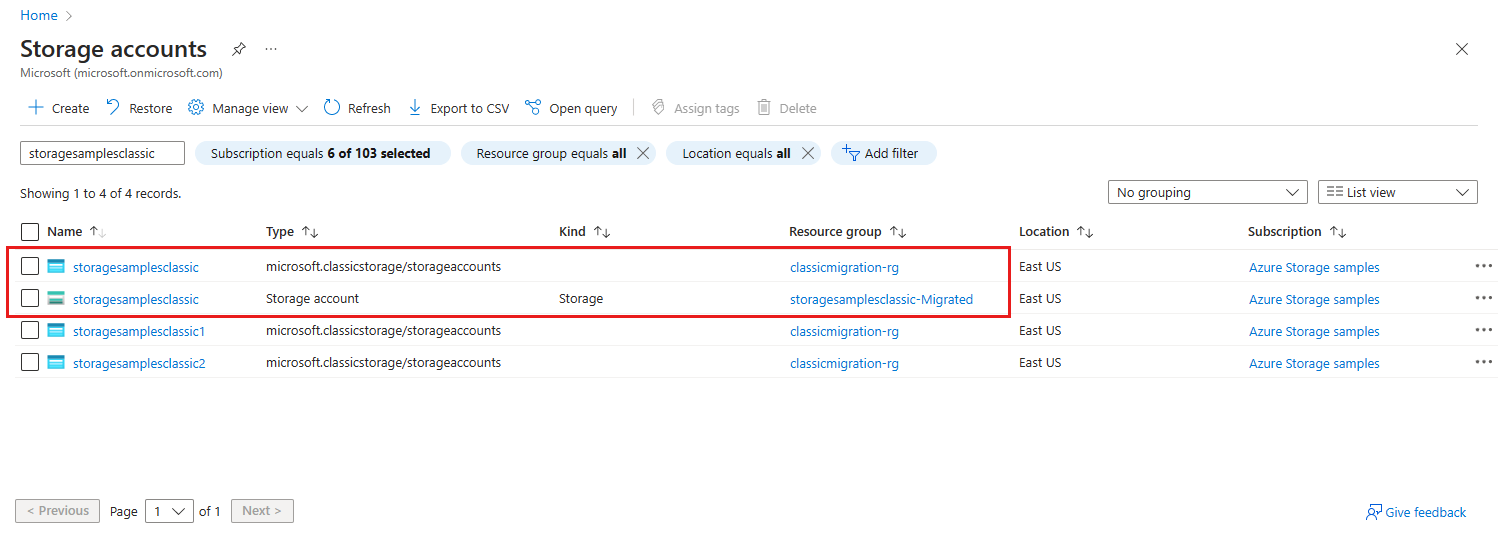
Task: Check the storagesamplesclassic1 row checkbox
Action: [x=30, y=330]
